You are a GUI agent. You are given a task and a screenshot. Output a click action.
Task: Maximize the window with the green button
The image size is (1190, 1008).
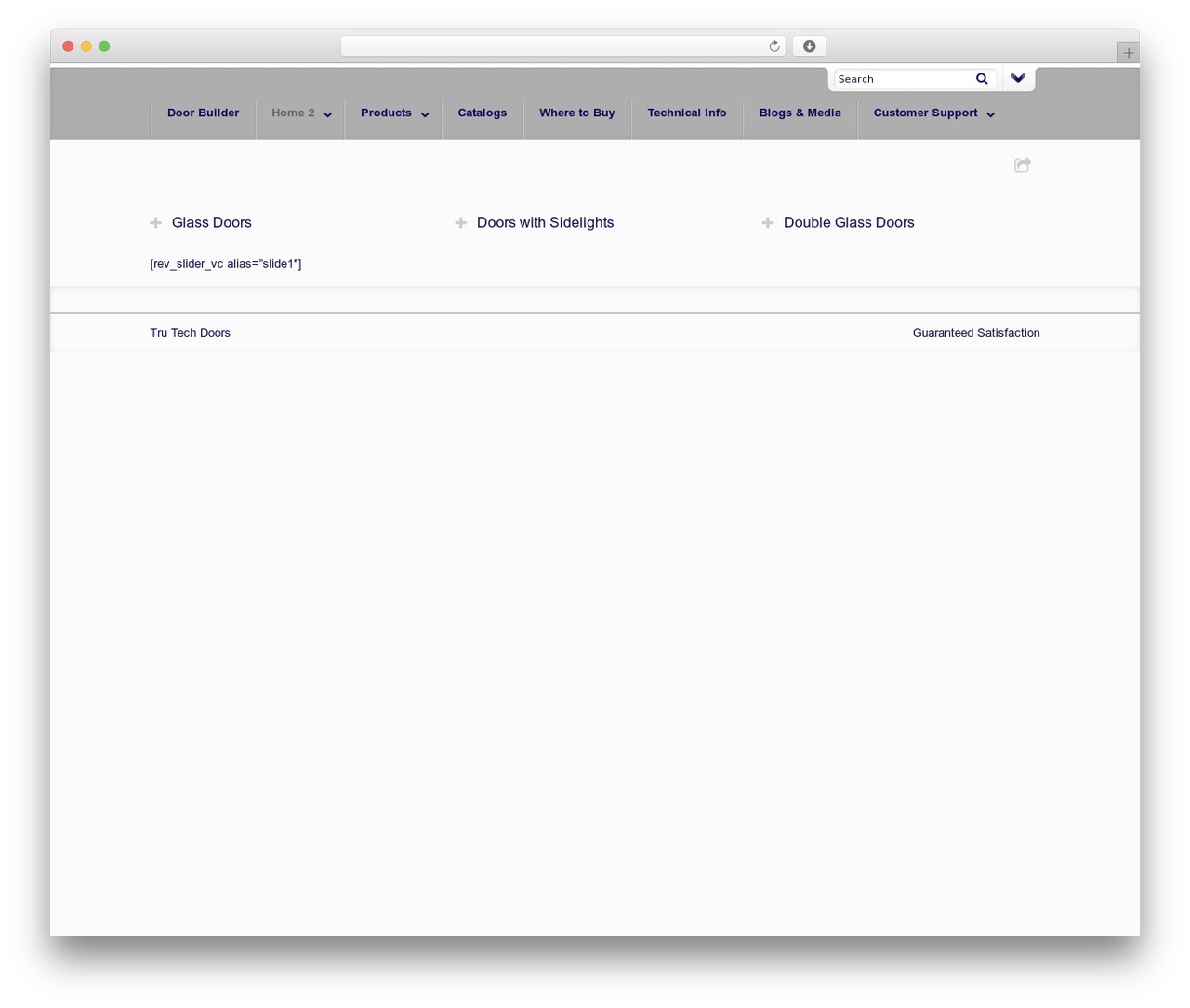tap(104, 46)
